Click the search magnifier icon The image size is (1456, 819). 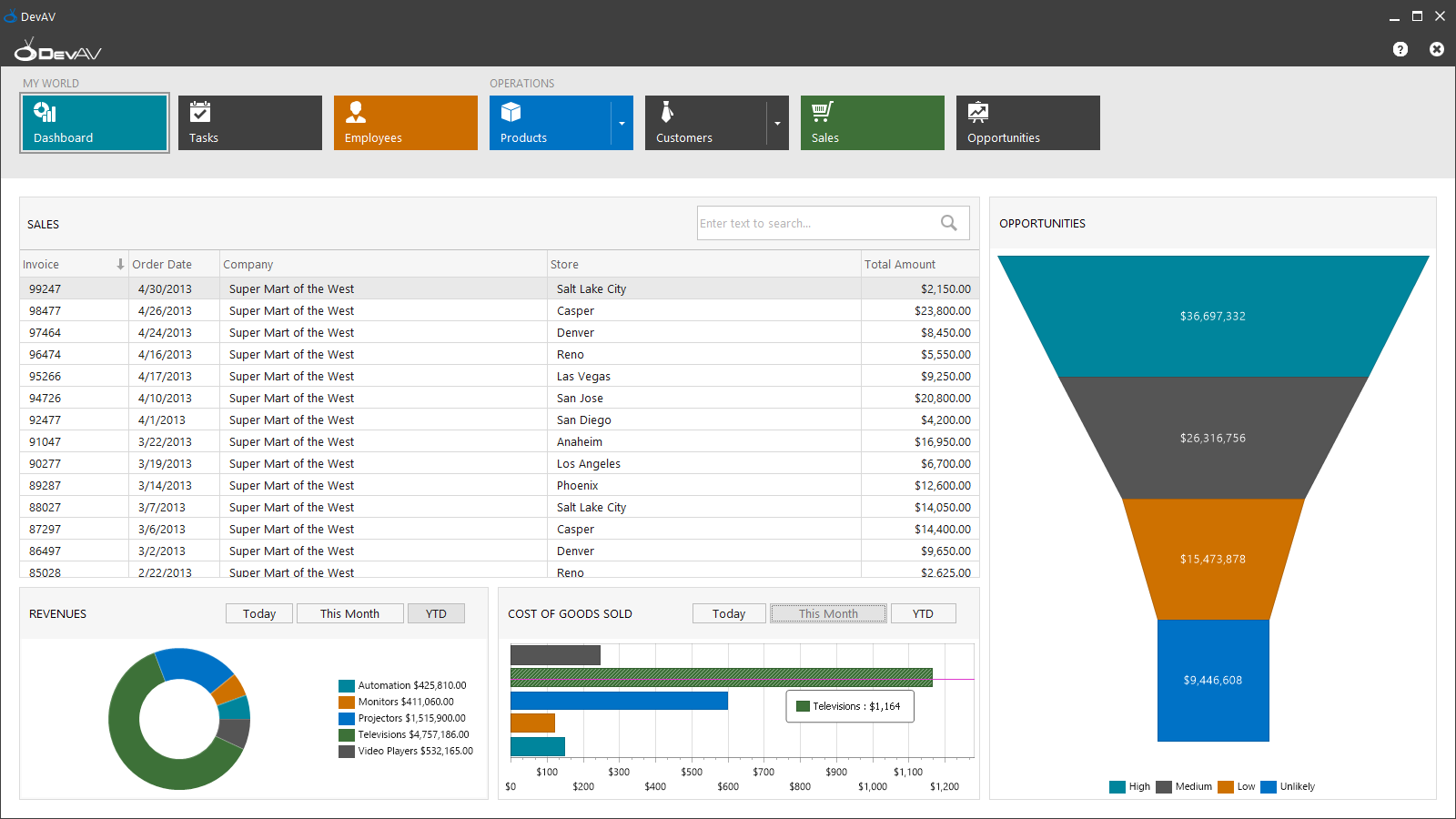coord(948,223)
